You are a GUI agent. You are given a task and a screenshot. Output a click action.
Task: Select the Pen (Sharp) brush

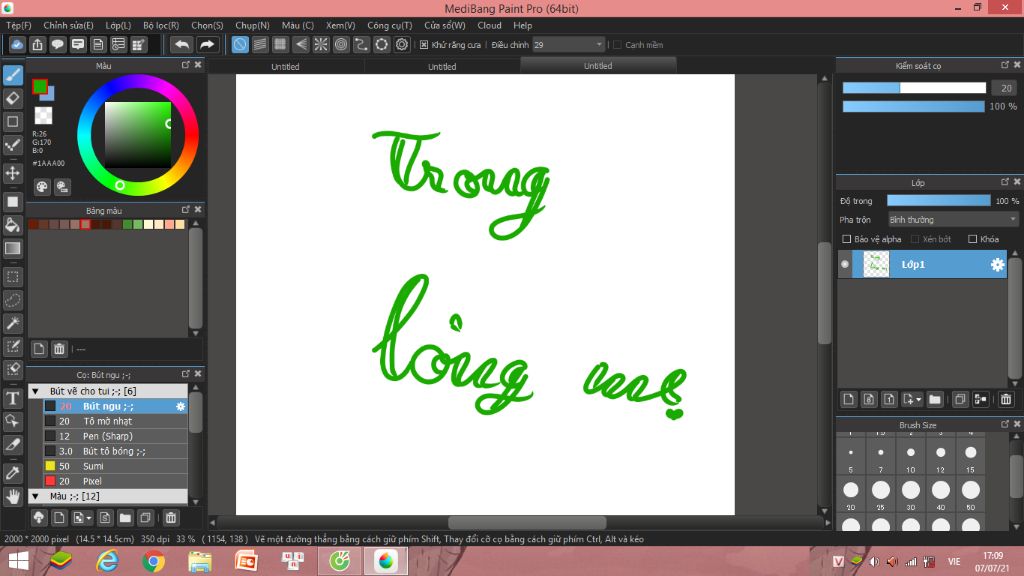coord(116,436)
